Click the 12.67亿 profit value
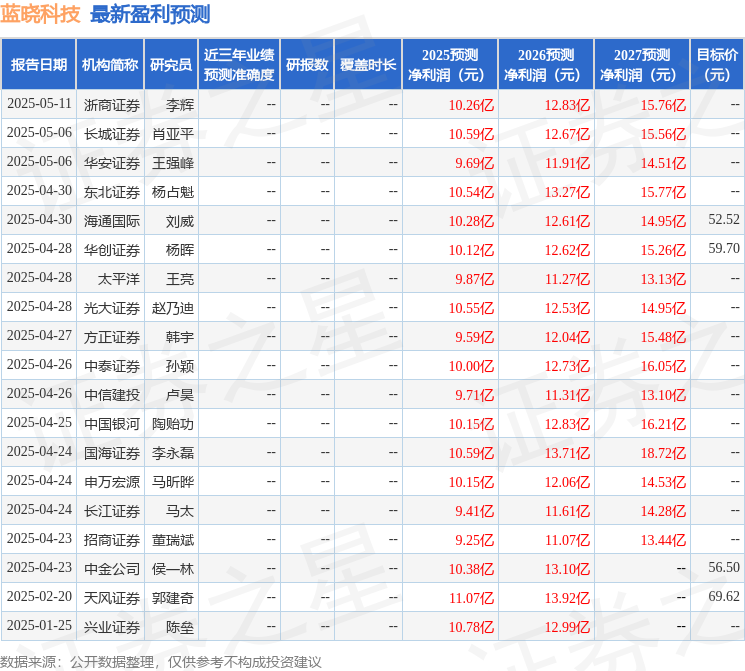This screenshot has height=671, width=745. (x=567, y=134)
